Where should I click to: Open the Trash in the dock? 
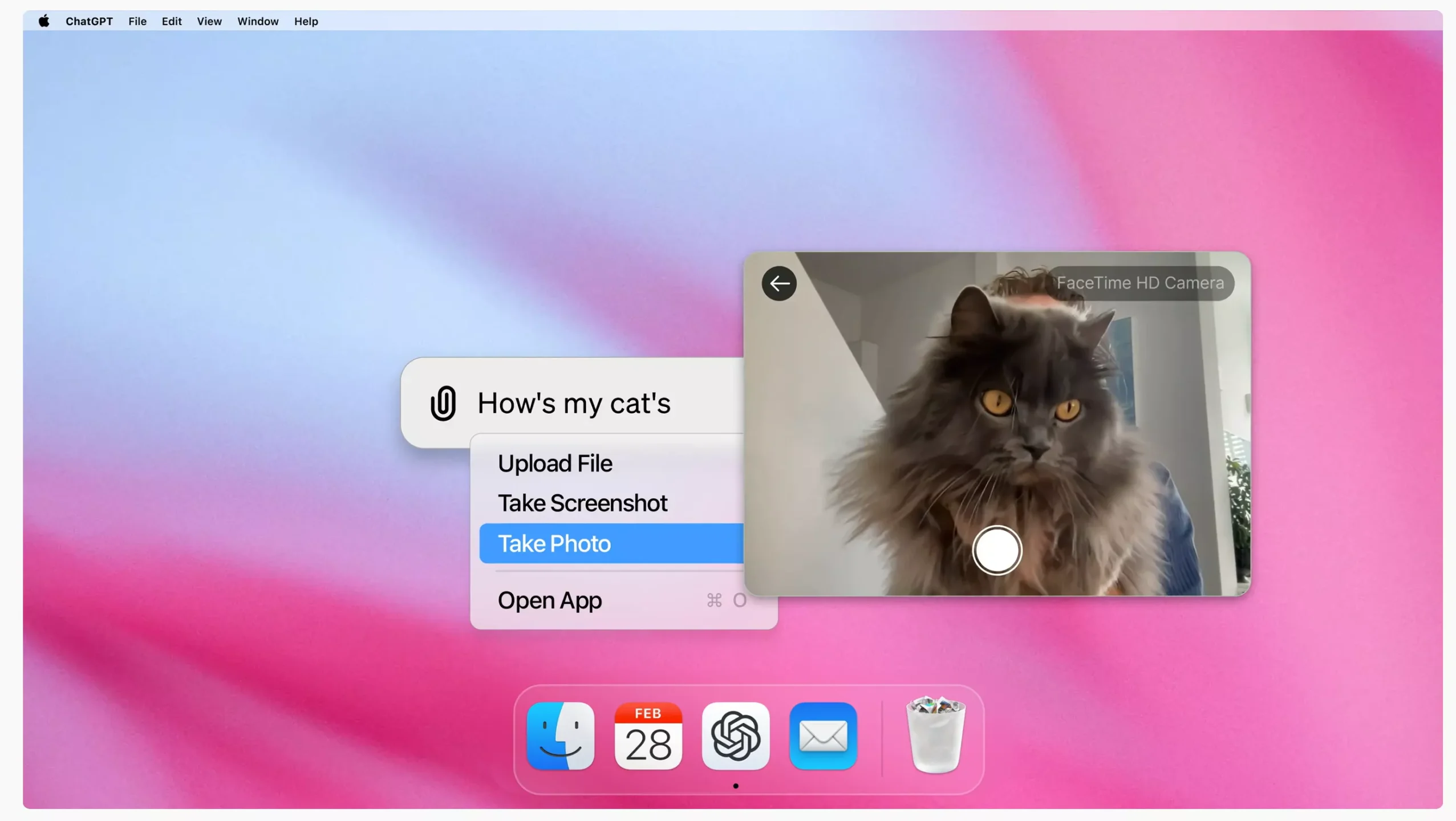935,735
